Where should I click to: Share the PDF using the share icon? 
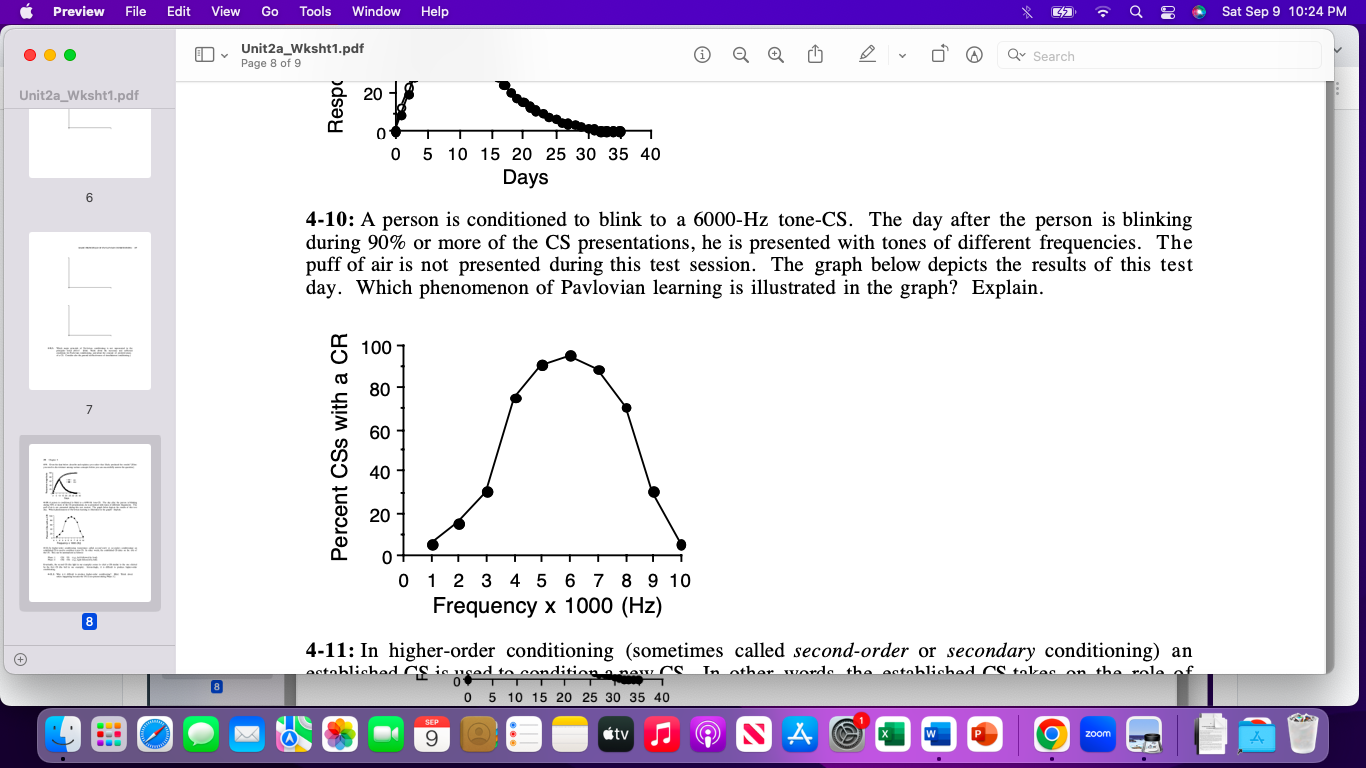(815, 55)
